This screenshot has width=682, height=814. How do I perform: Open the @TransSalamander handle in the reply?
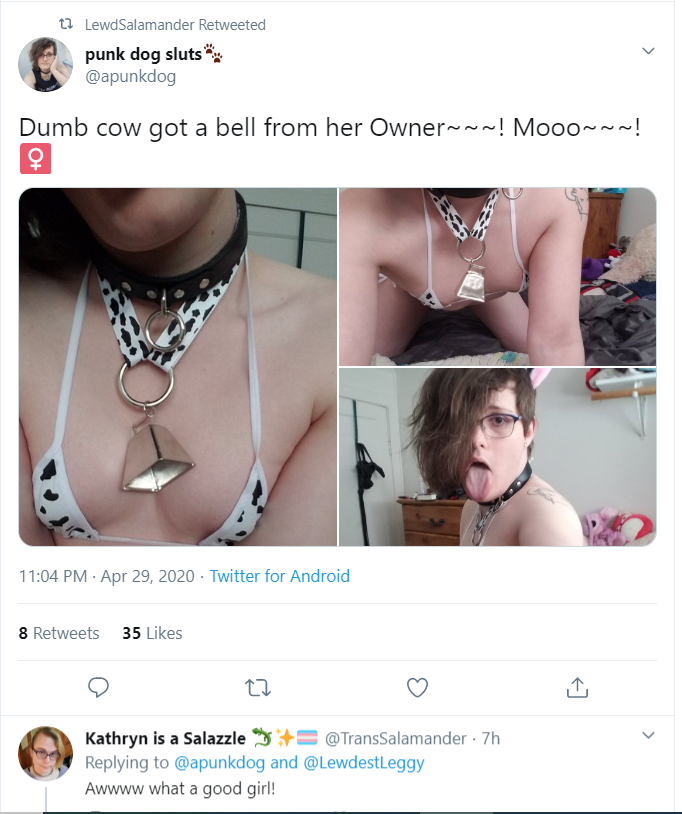[x=395, y=738]
